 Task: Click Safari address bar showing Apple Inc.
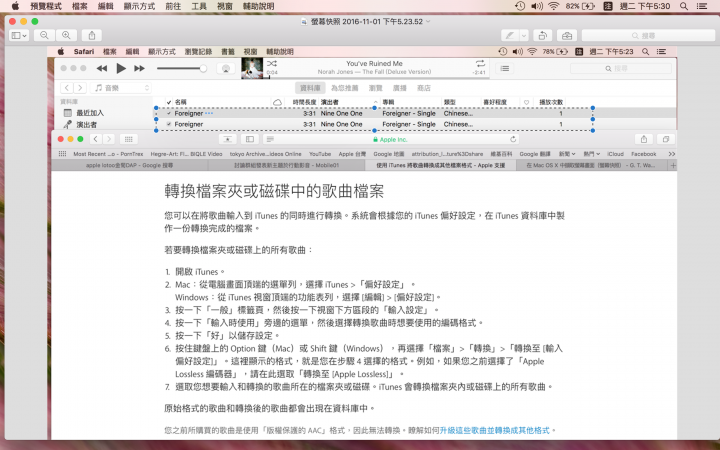390,139
